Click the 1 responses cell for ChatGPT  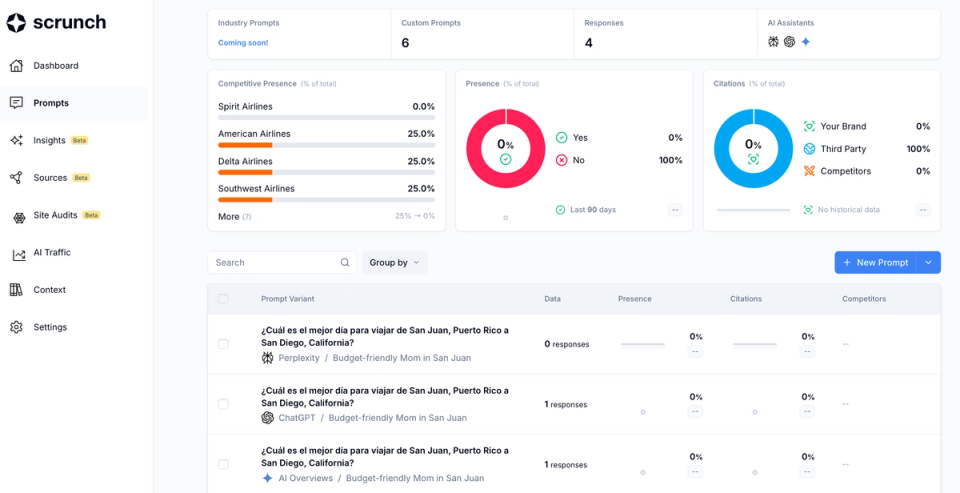tap(566, 404)
